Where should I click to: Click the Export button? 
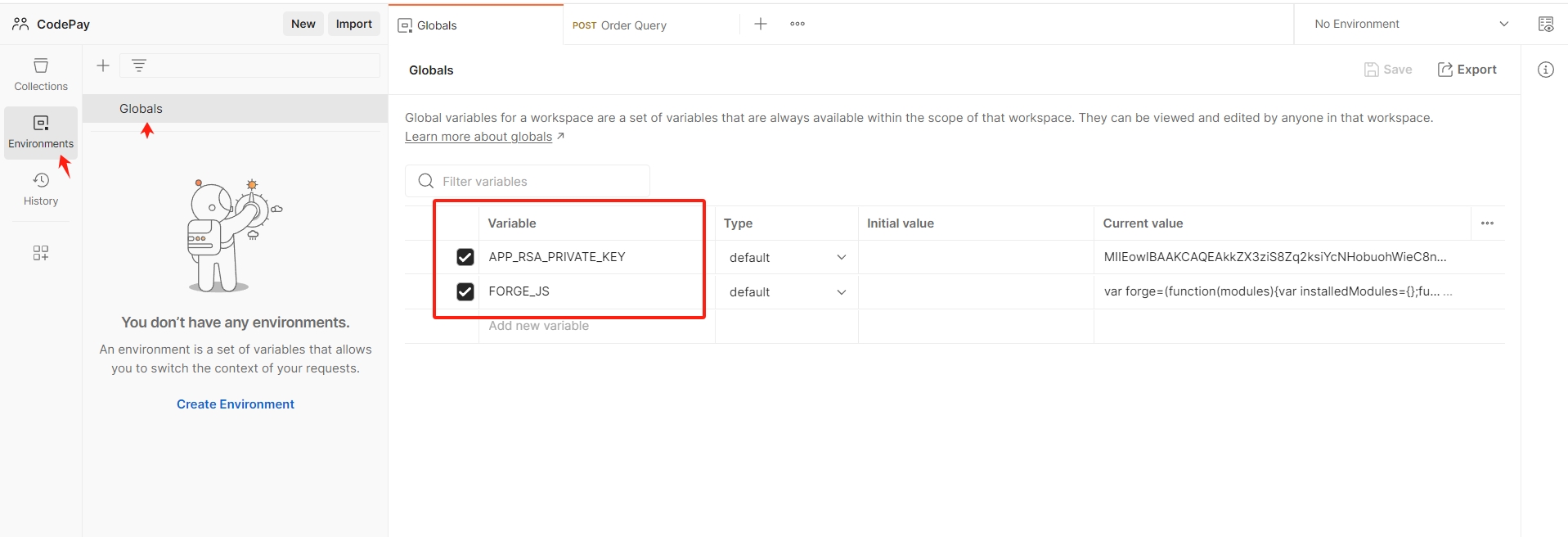click(x=1467, y=70)
